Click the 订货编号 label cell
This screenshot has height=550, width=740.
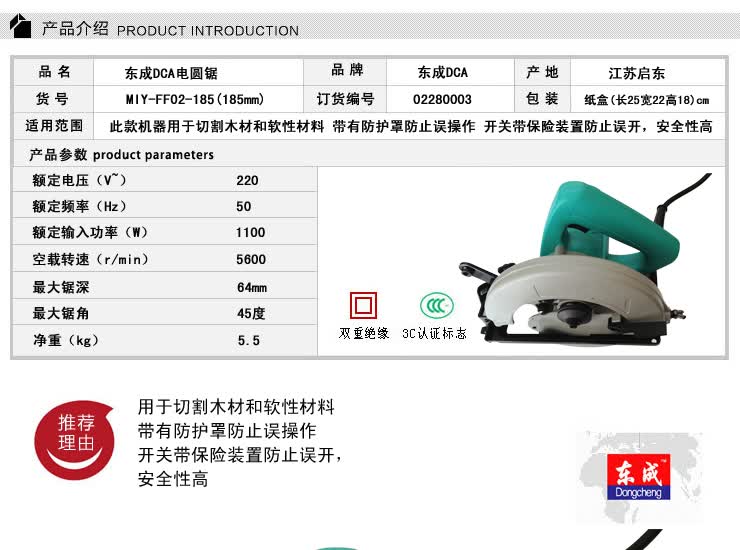346,99
